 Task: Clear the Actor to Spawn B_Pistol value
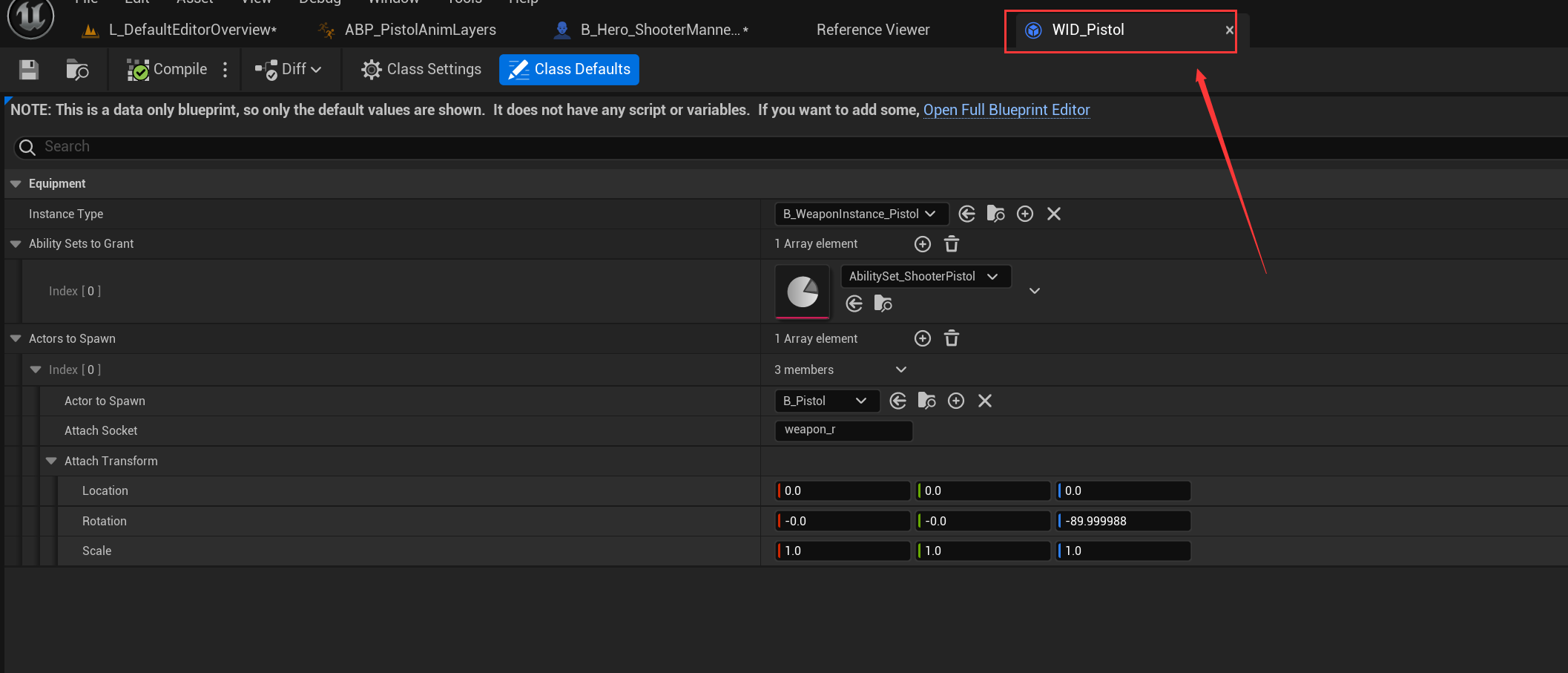[985, 401]
